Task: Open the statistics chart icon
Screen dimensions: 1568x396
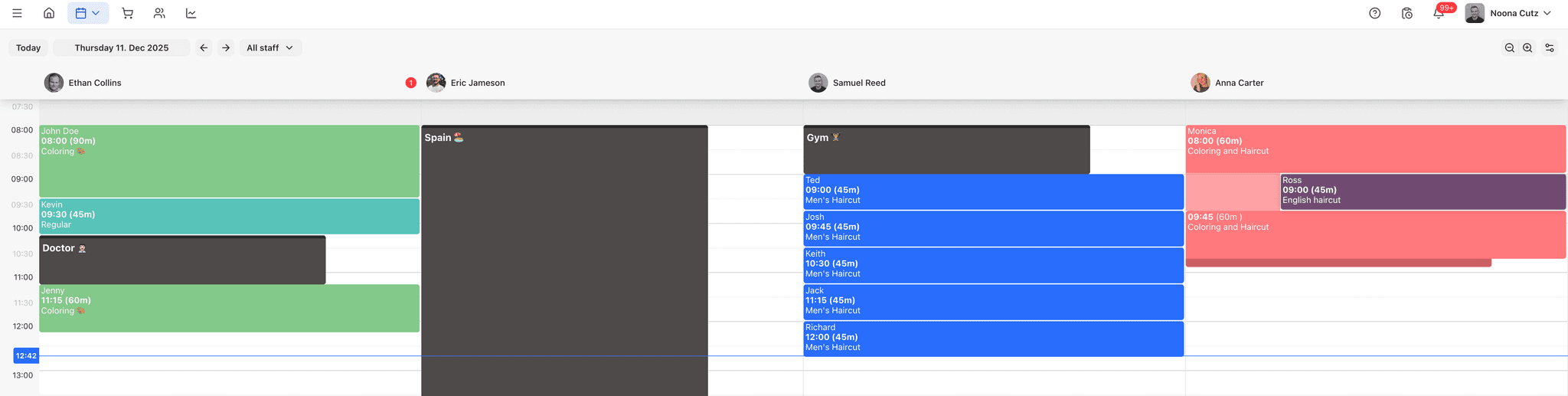Action: [191, 13]
